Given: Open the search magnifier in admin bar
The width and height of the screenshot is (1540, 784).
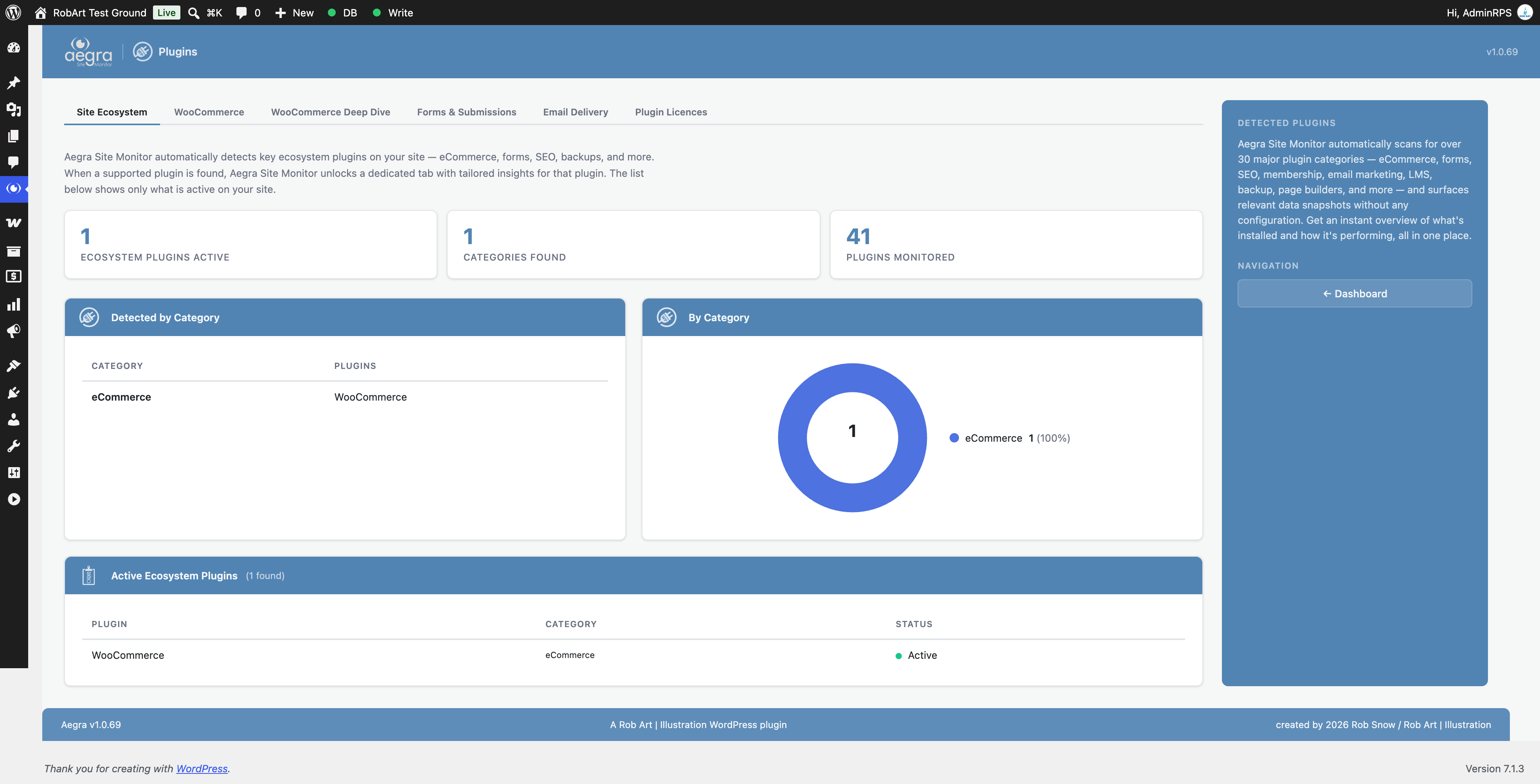Looking at the screenshot, I should [194, 13].
